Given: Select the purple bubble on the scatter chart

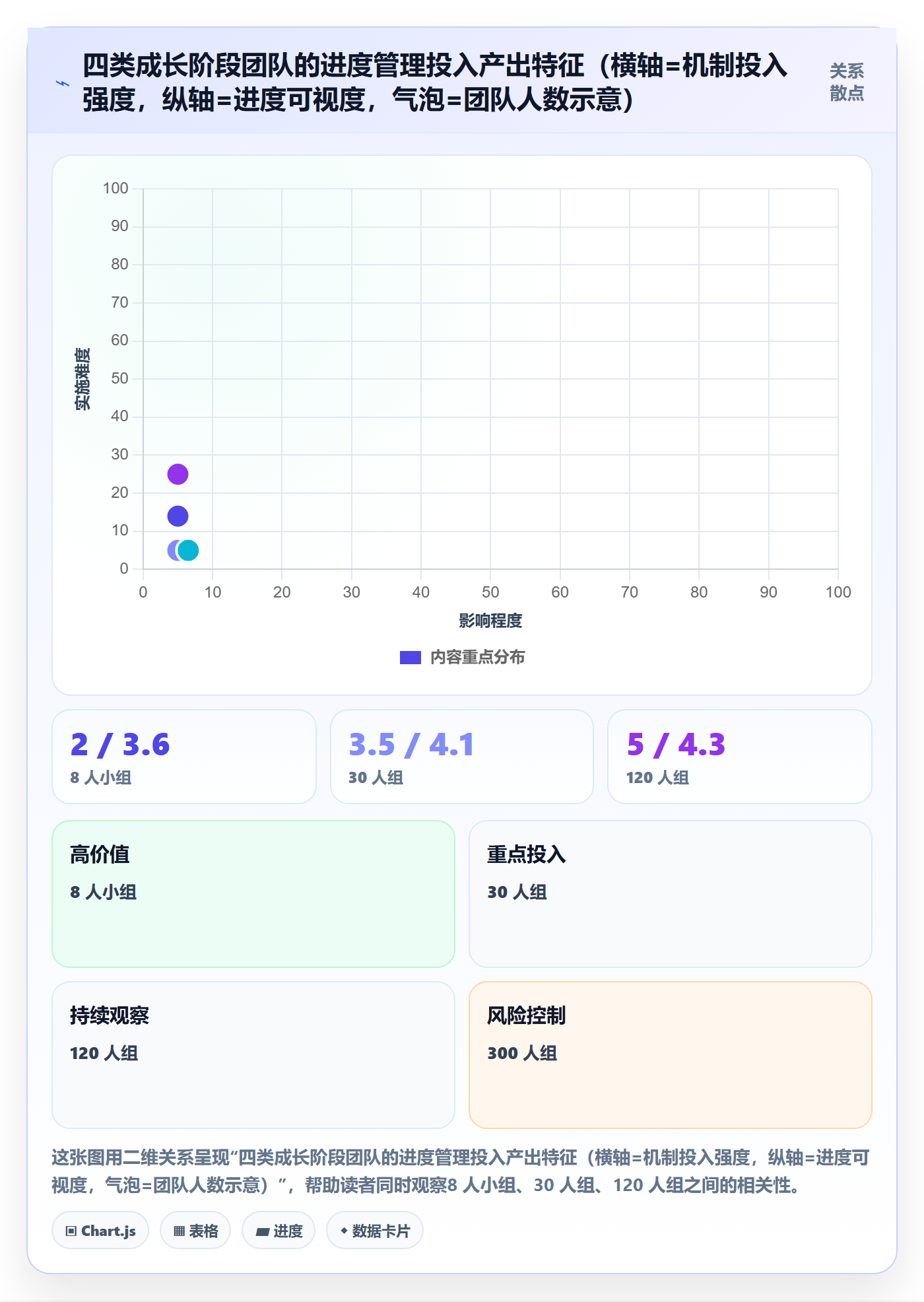Looking at the screenshot, I should point(178,474).
